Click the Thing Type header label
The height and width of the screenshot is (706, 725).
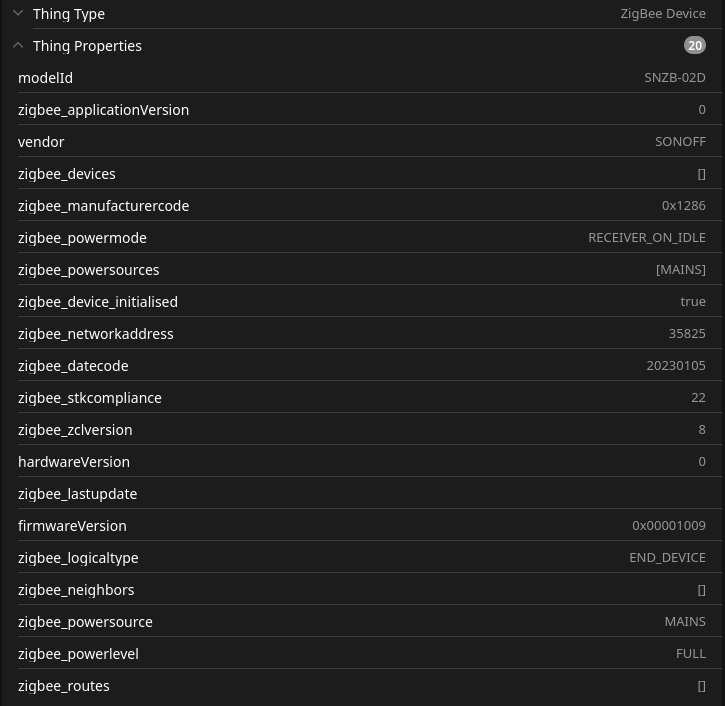pos(69,14)
